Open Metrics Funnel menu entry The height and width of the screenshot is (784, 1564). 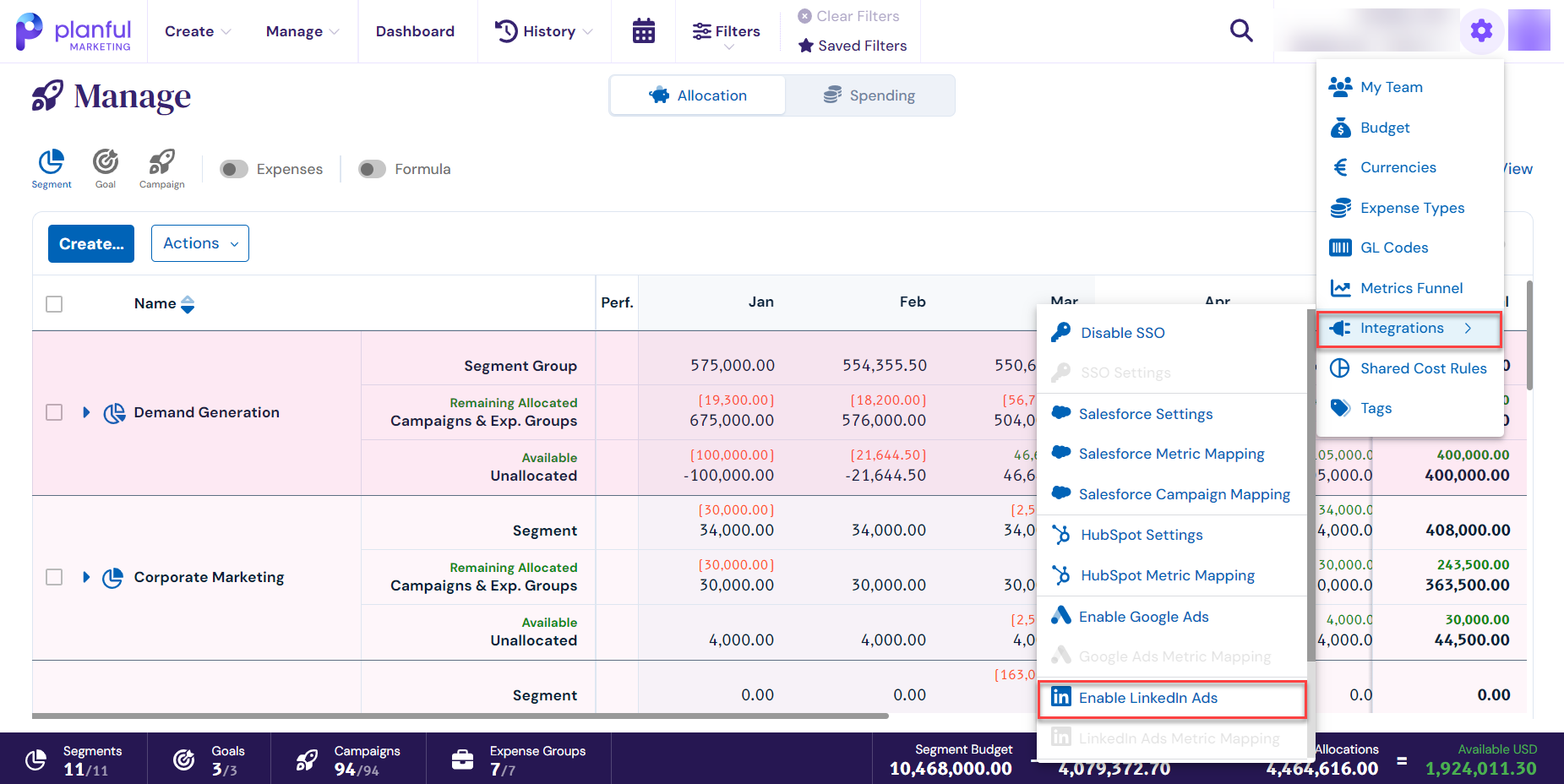1410,288
